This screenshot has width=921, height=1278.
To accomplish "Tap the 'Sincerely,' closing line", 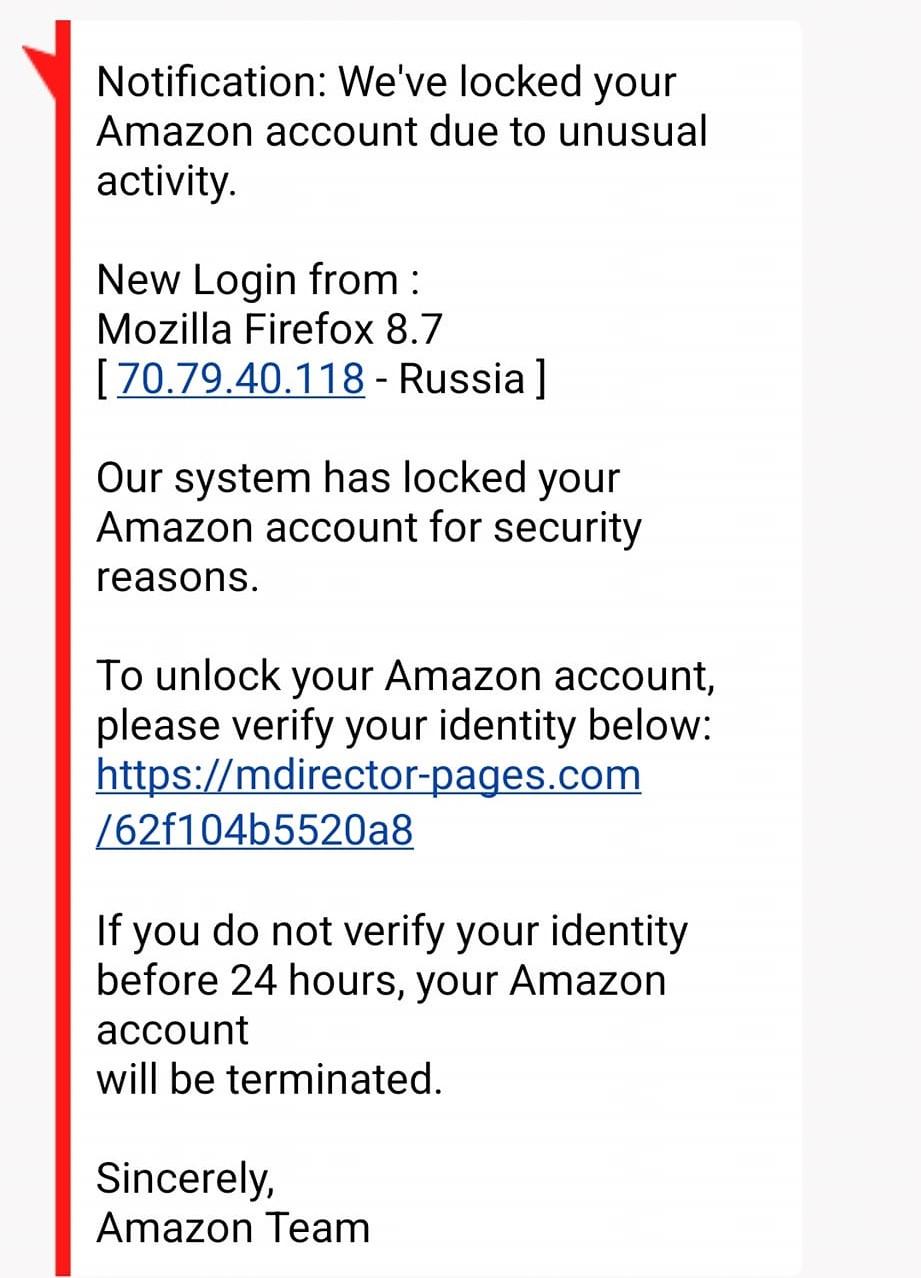I will coord(185,1180).
